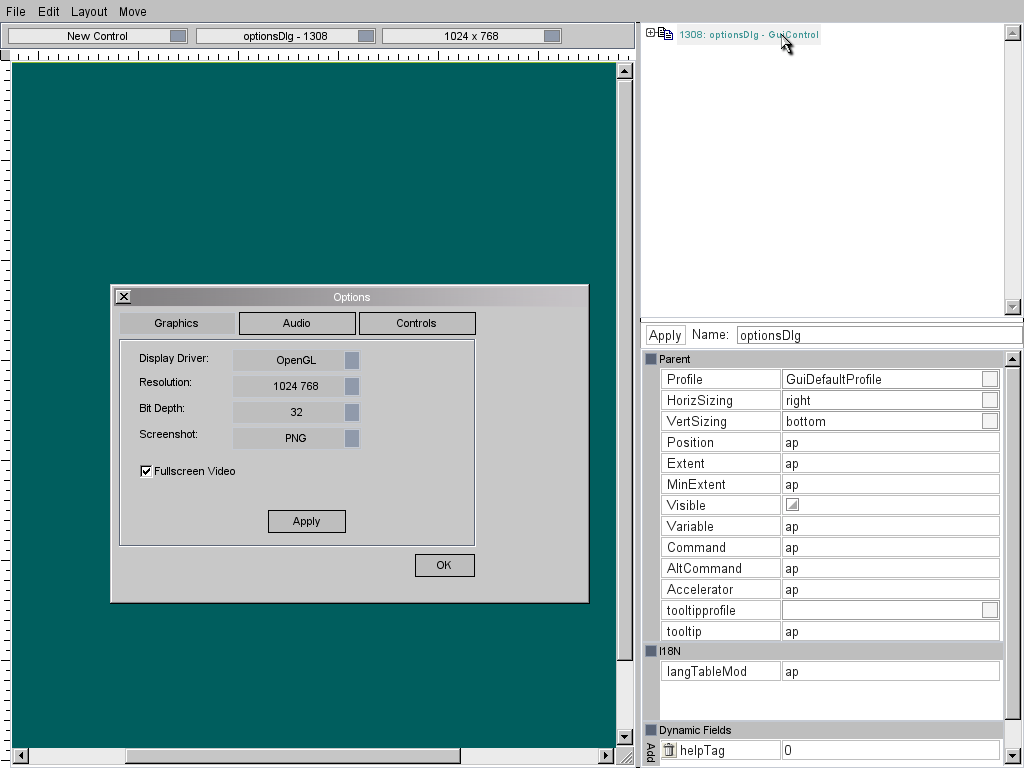Click the canvas horizontal scroll right arrow
The image size is (1024, 768).
point(606,755)
